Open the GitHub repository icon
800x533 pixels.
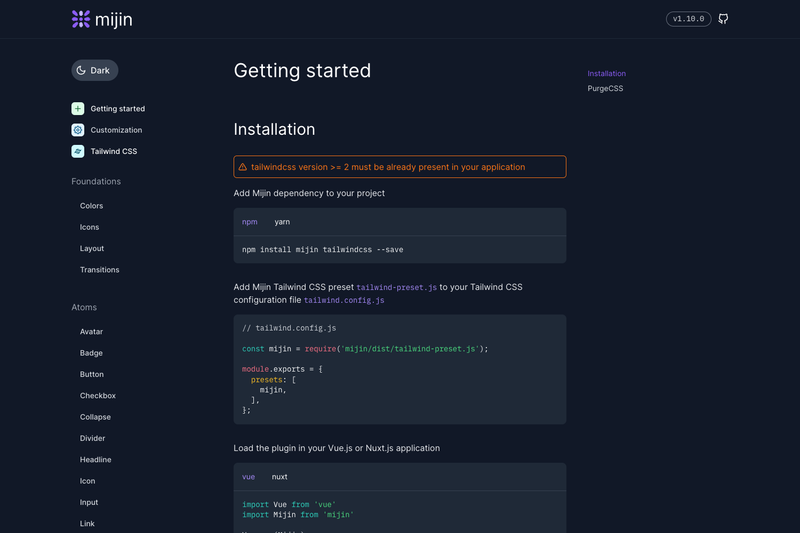[723, 19]
